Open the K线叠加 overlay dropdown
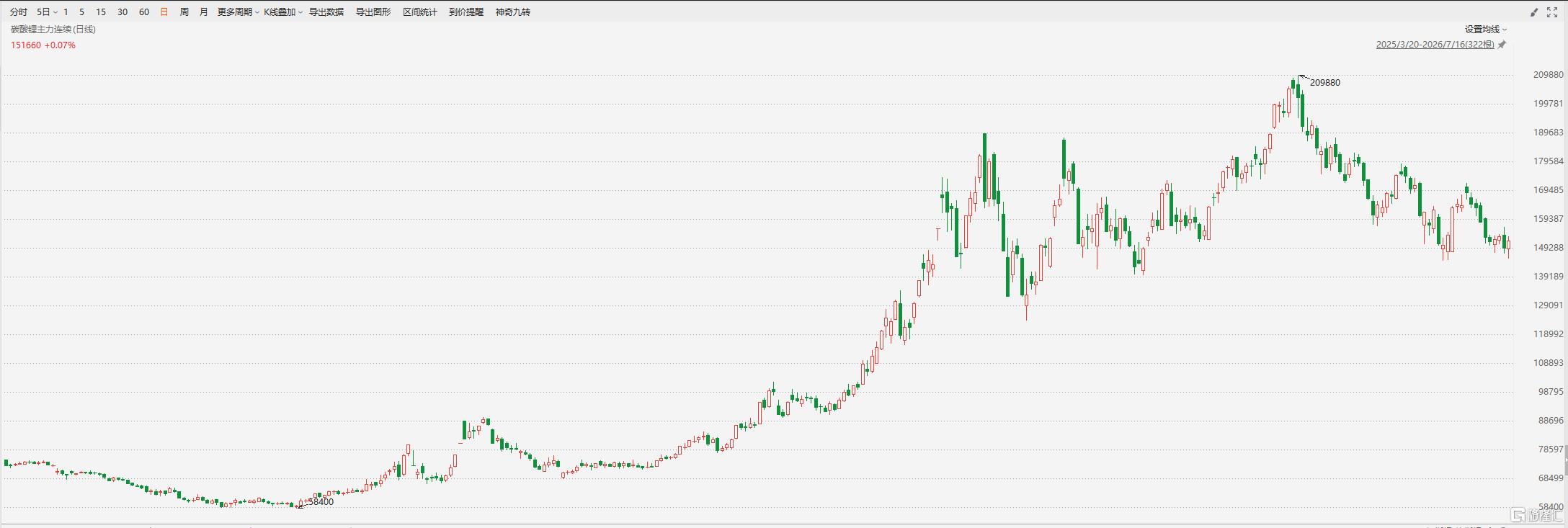 (x=283, y=12)
